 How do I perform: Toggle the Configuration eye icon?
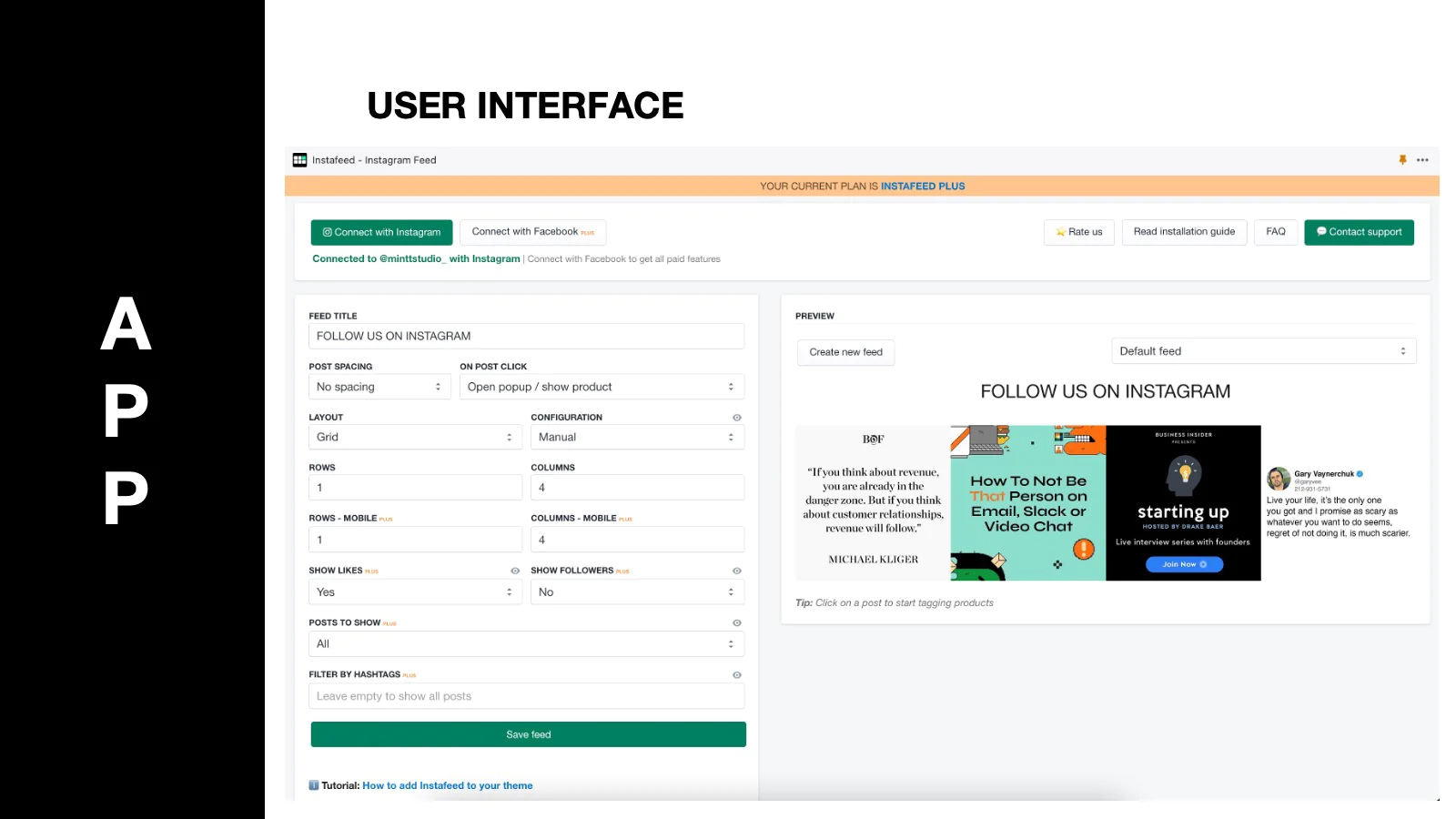(x=737, y=418)
